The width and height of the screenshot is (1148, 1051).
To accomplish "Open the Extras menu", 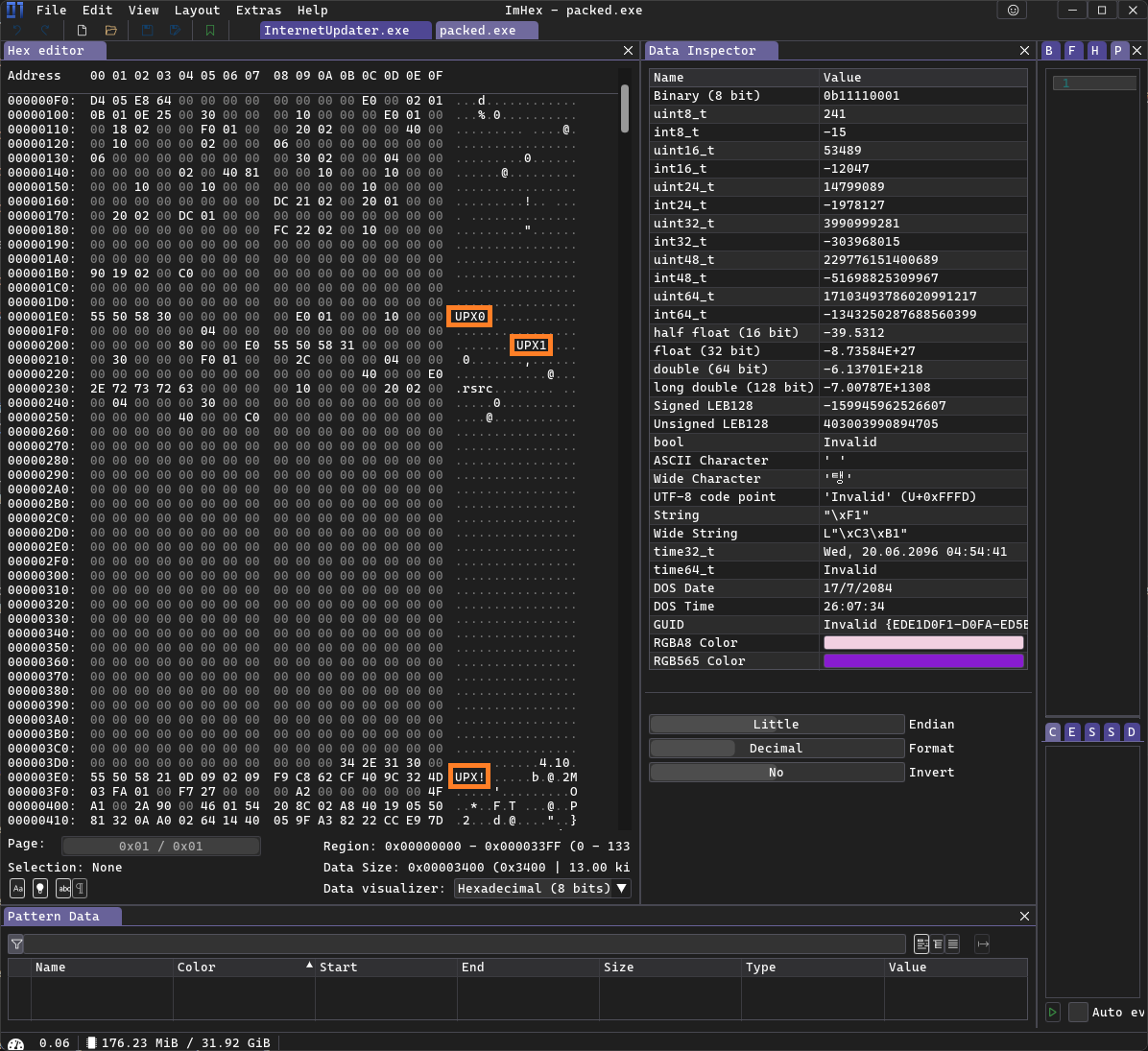I will (x=258, y=11).
